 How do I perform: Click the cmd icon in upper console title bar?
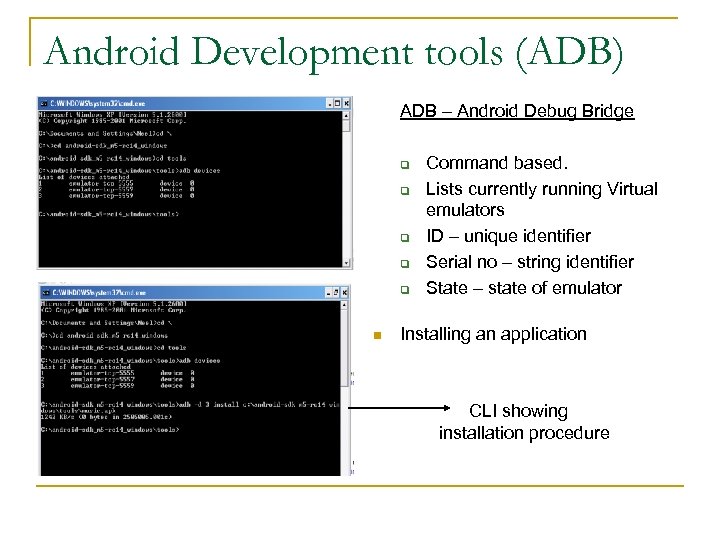45,103
